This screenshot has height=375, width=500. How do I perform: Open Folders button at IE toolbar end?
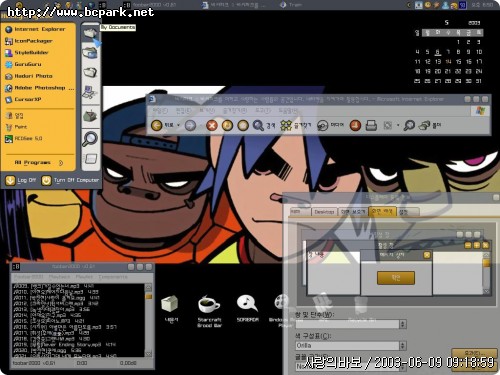pos(430,125)
